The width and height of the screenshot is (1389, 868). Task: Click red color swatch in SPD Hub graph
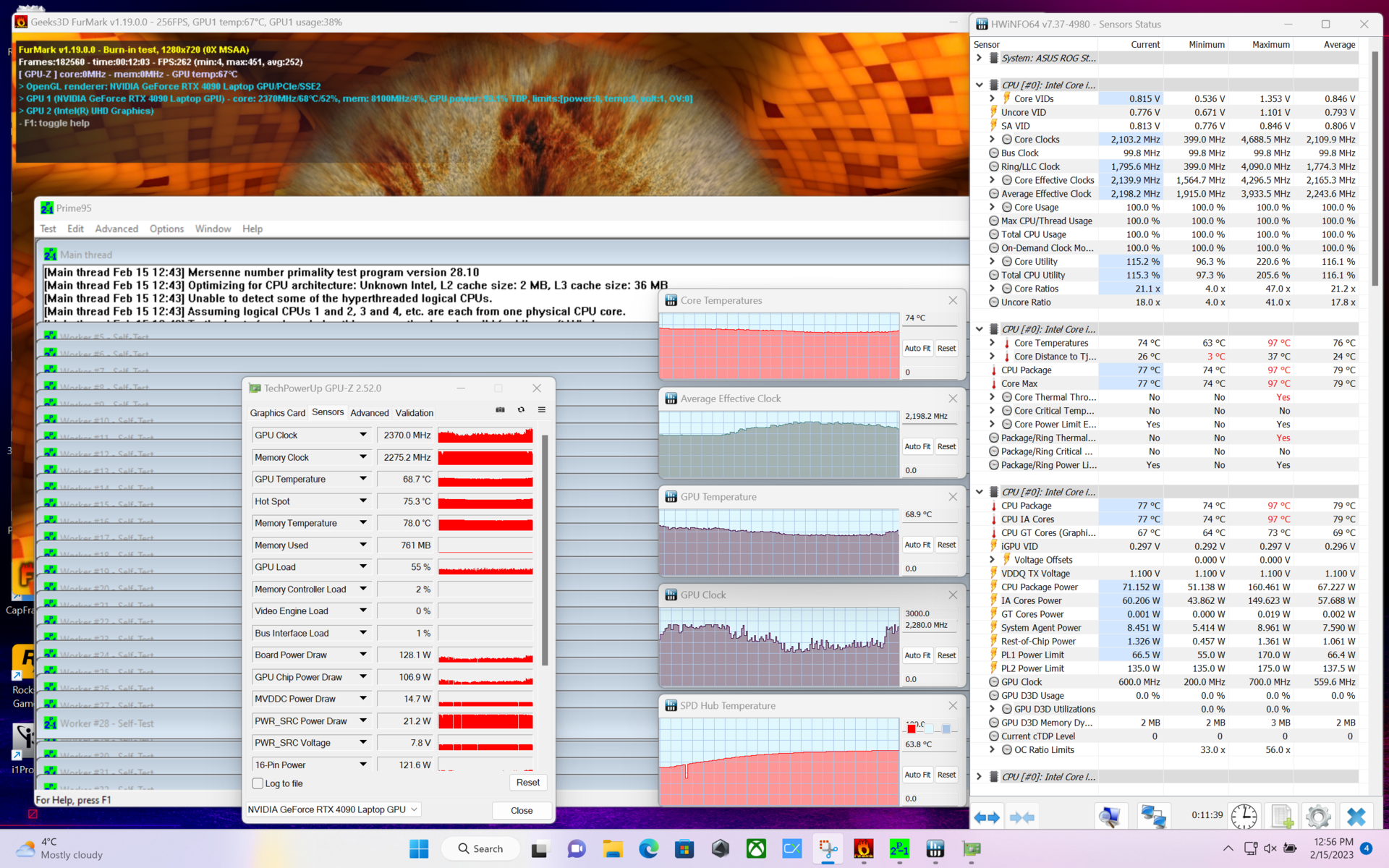tap(912, 729)
